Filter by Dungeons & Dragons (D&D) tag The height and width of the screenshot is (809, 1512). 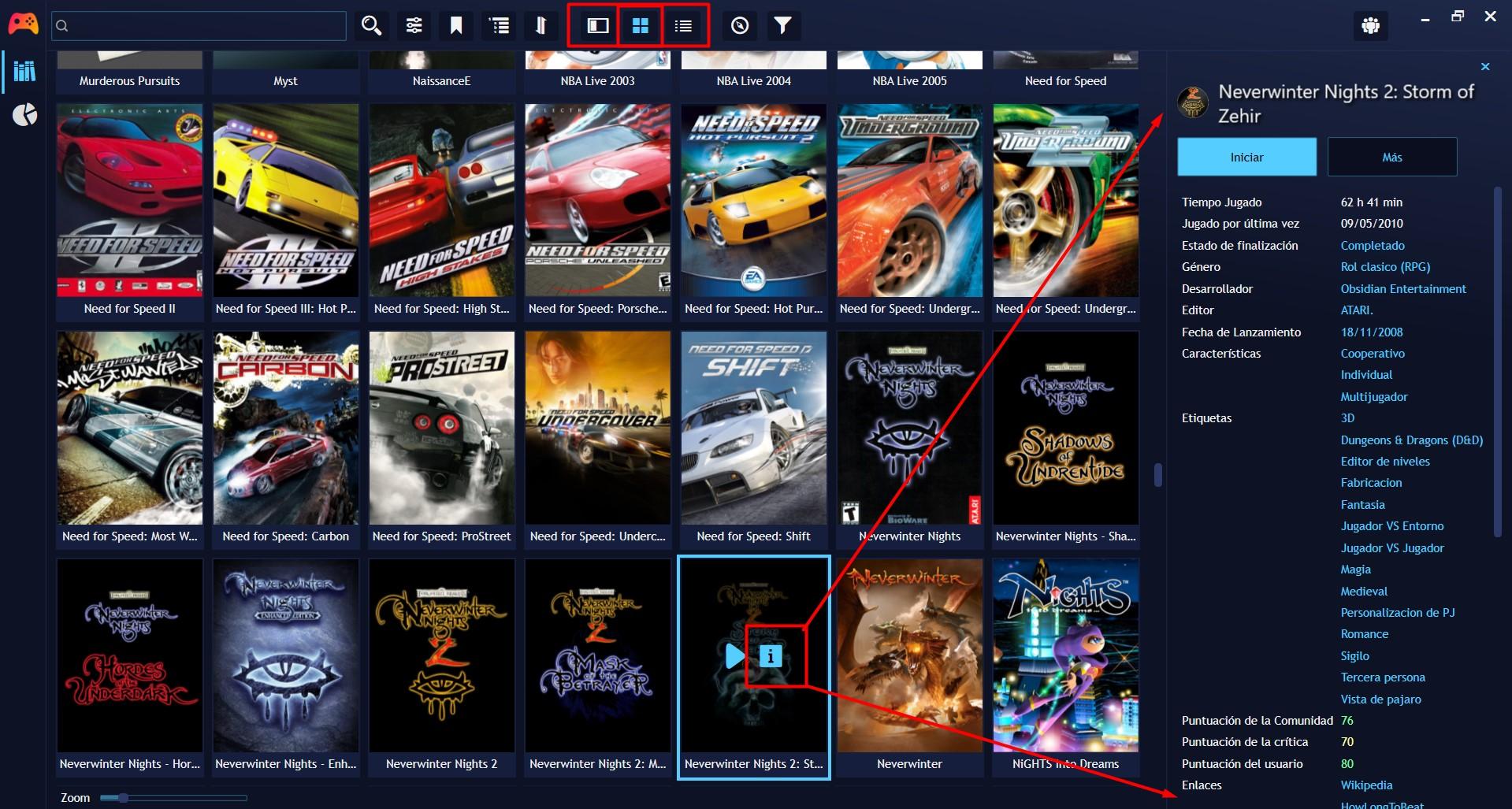tap(1412, 440)
